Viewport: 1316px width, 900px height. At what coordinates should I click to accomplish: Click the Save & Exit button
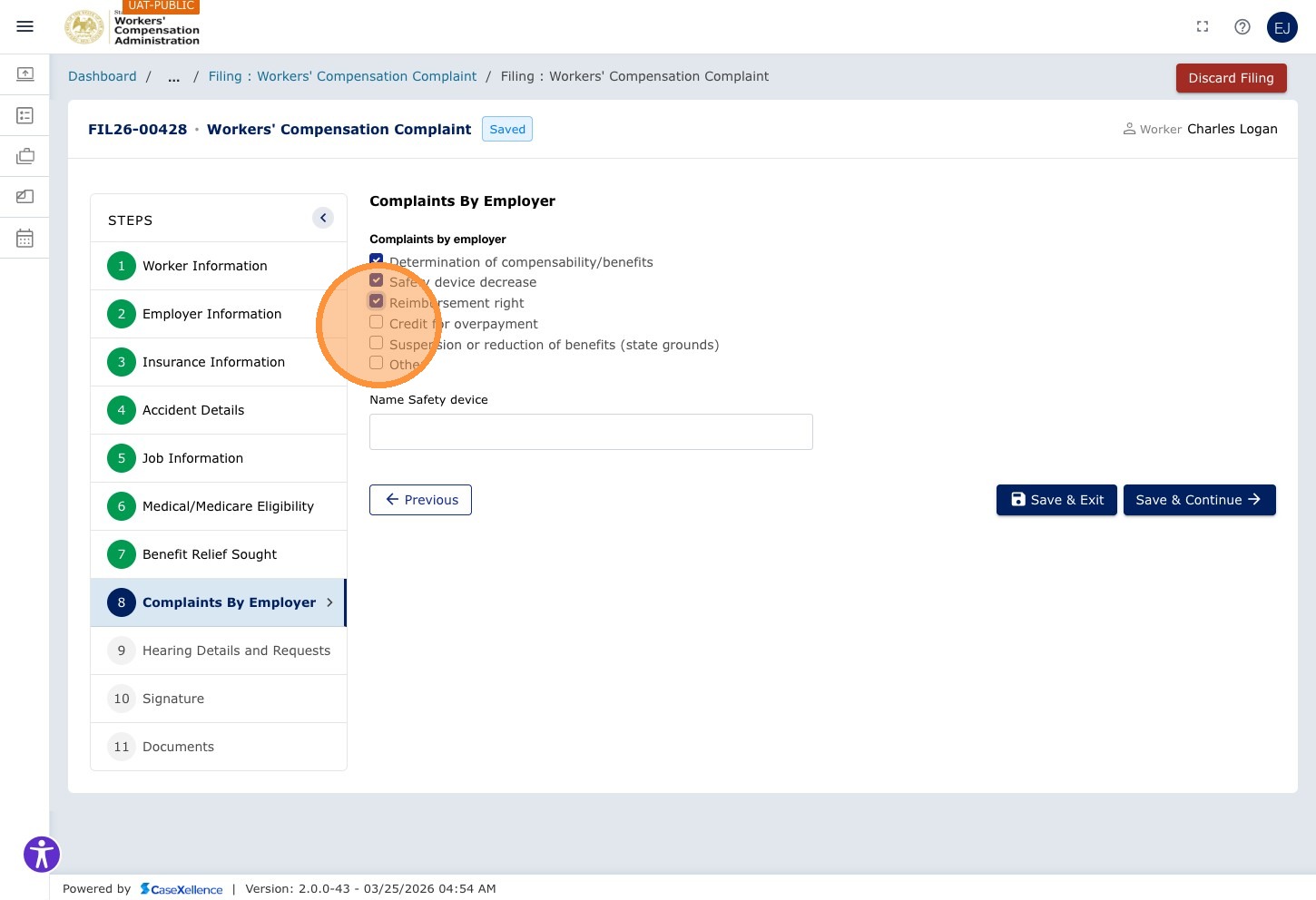pyautogui.click(x=1056, y=500)
